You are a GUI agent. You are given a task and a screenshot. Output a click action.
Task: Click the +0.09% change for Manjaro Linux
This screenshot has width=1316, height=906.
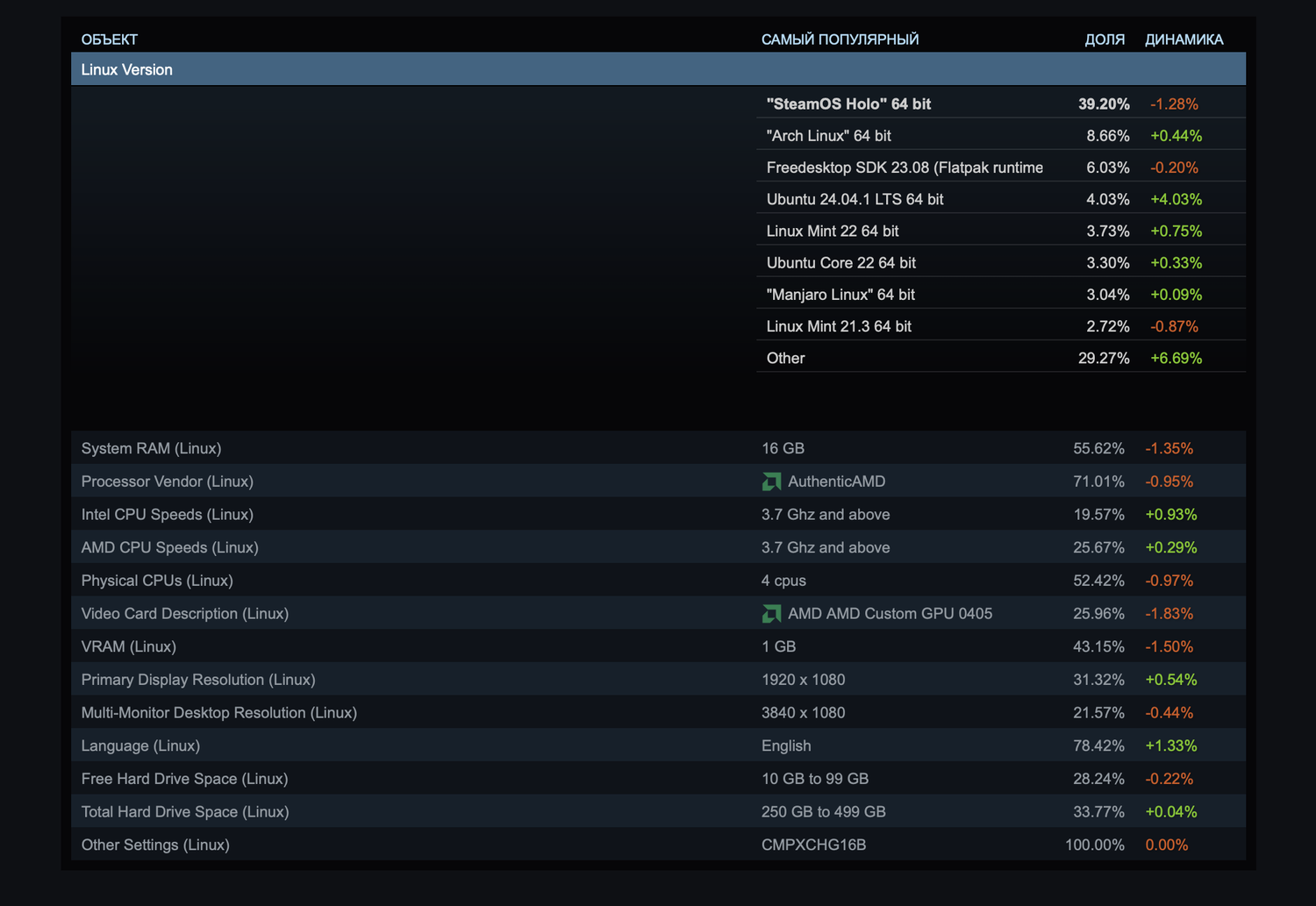click(1177, 295)
